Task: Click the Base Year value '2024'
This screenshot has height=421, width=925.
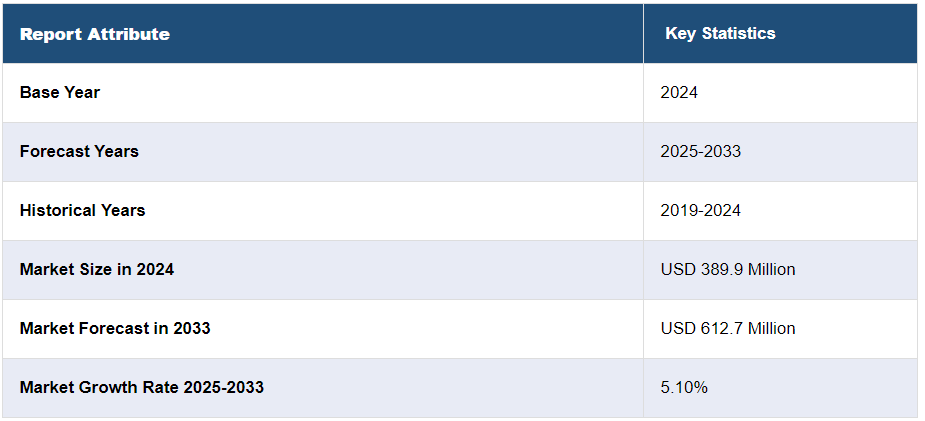Action: pyautogui.click(x=679, y=92)
